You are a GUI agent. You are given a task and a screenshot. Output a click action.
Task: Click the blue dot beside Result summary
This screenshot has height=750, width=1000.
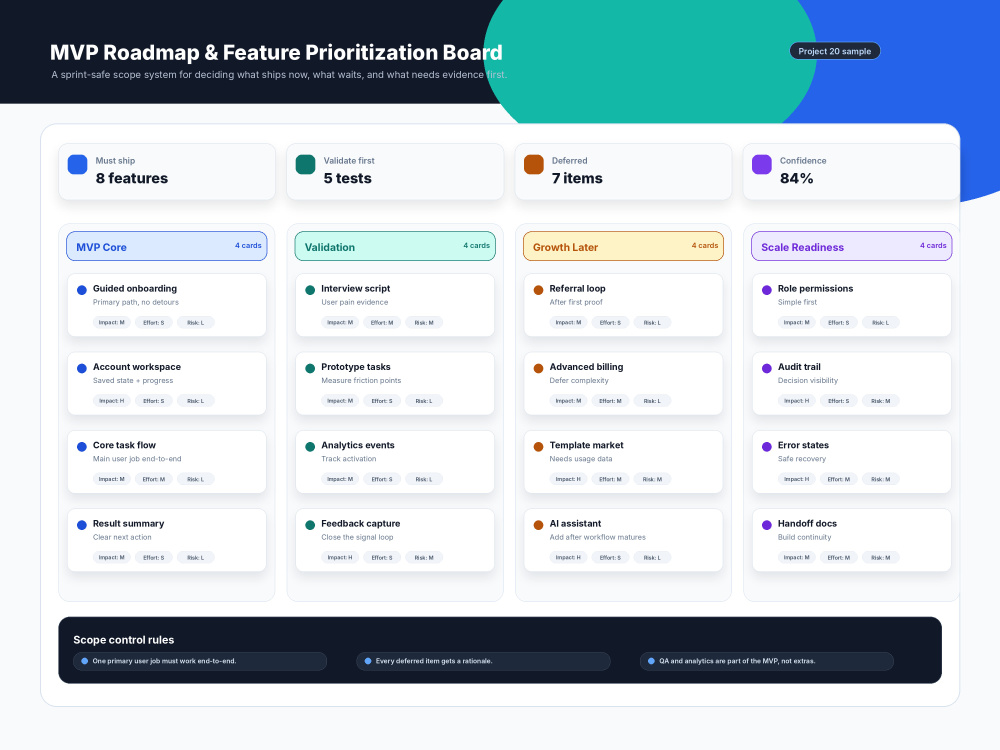click(82, 526)
